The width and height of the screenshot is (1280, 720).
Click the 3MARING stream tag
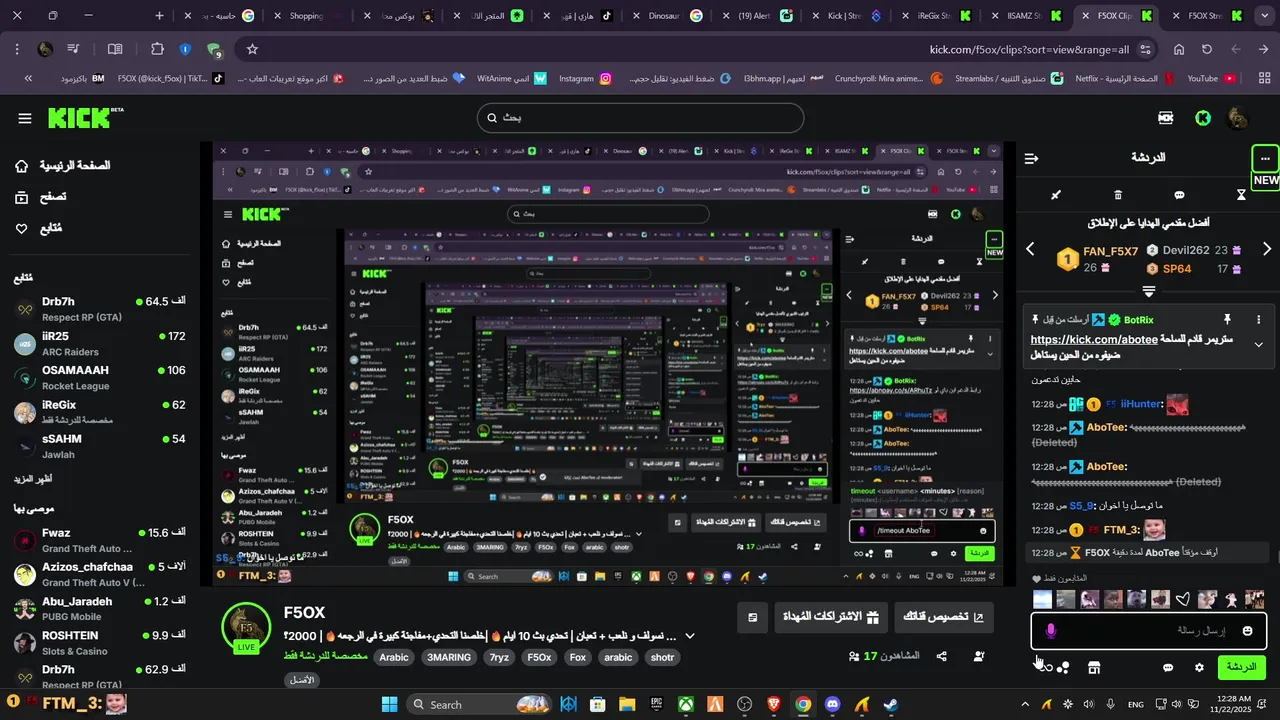click(x=449, y=657)
